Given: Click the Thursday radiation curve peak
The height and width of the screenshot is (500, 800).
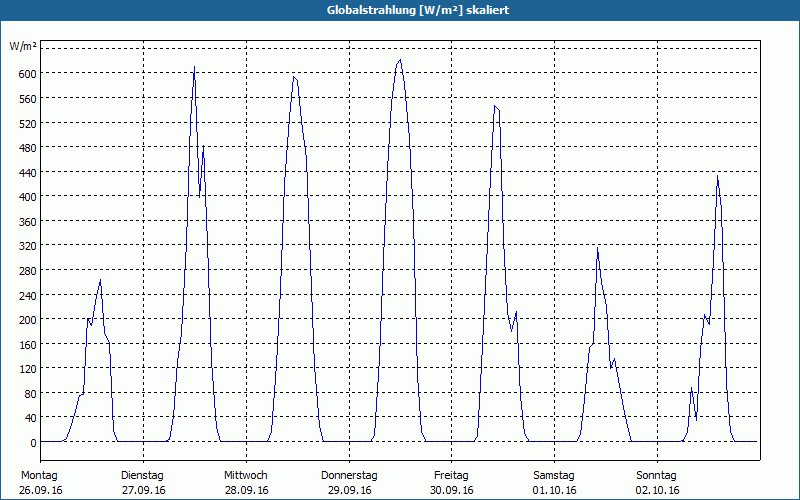Looking at the screenshot, I should coord(400,60).
